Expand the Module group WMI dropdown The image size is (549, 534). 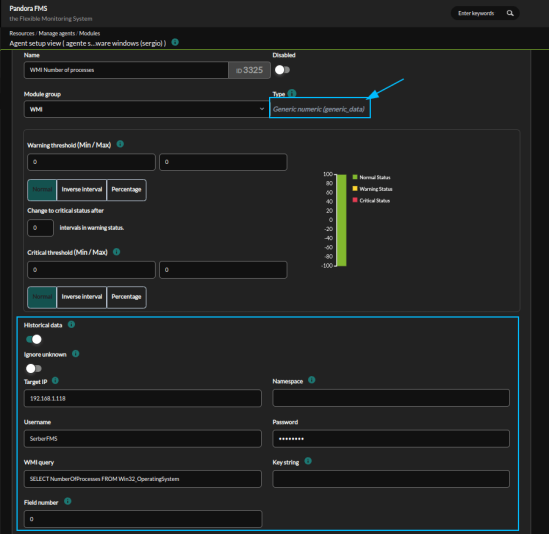pos(146,109)
